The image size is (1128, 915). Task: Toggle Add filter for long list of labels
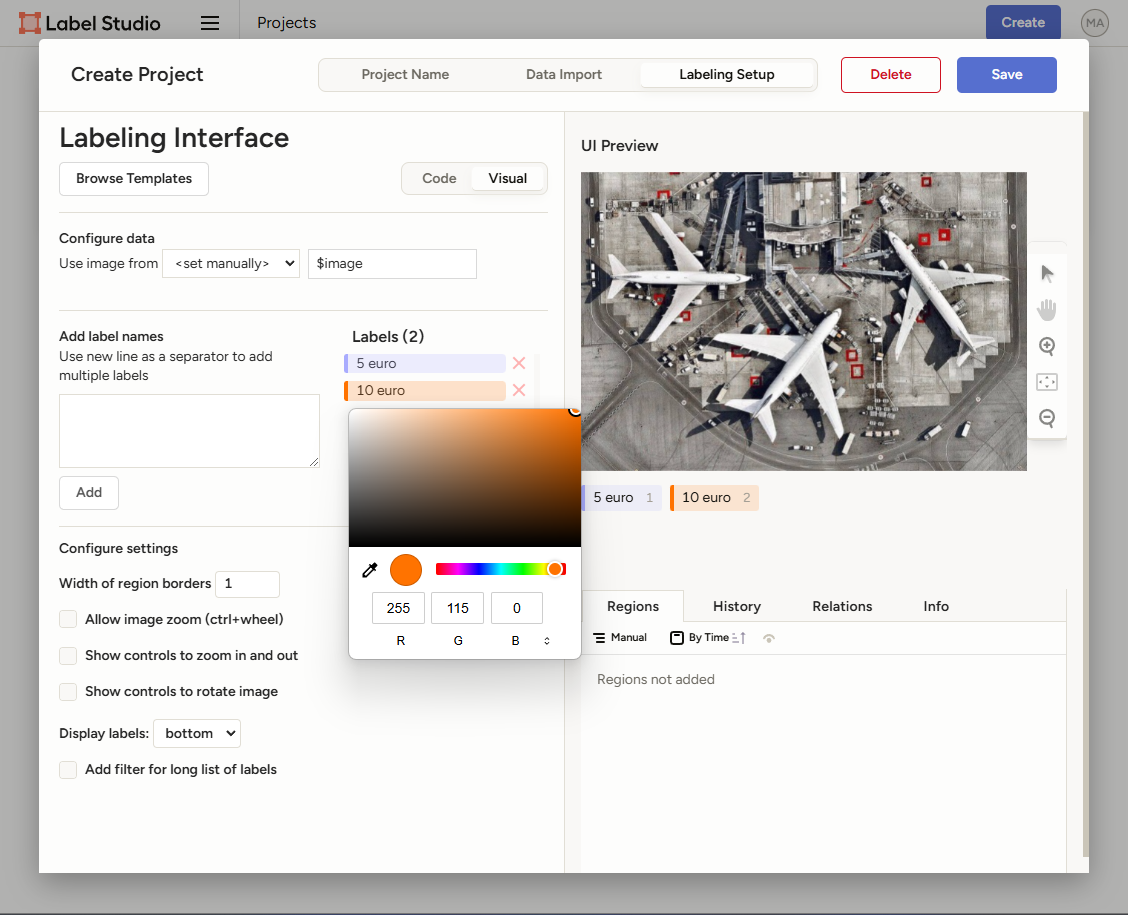[68, 770]
